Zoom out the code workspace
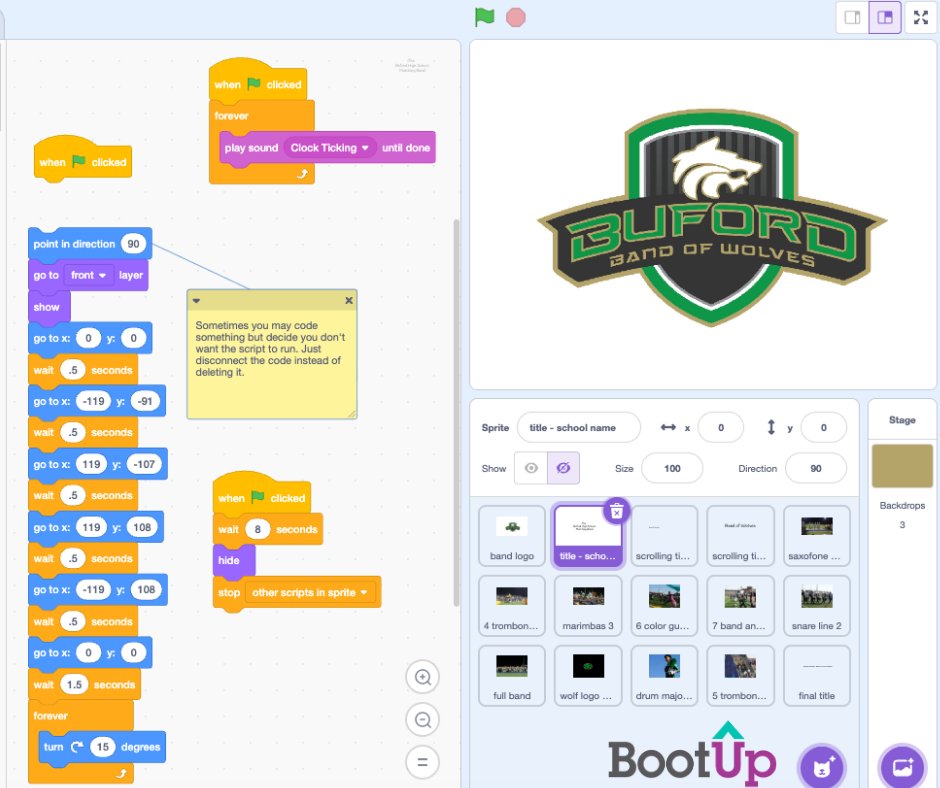This screenshot has height=788, width=940. 423,720
